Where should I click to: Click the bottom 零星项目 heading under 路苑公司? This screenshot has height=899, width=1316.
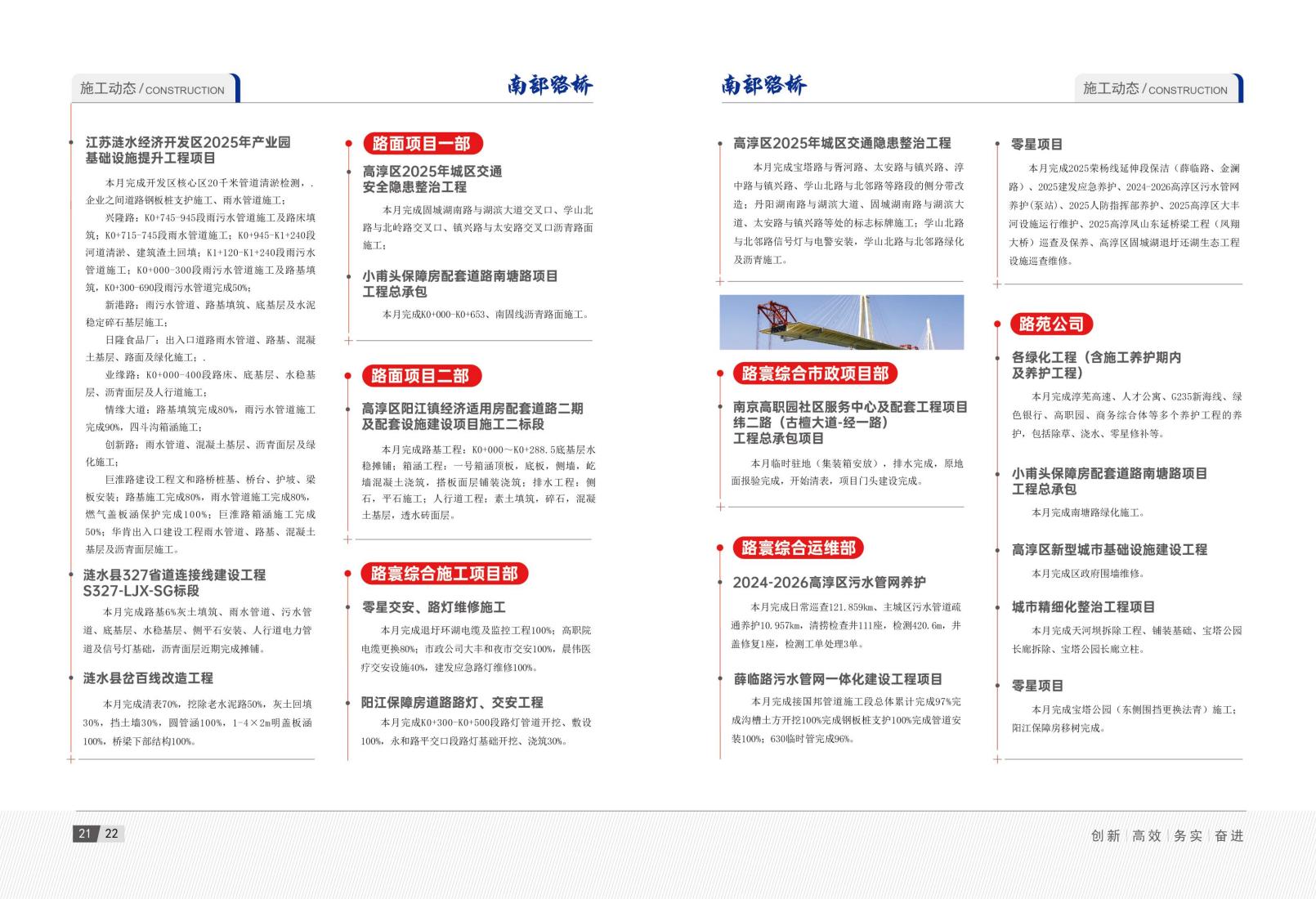[x=1036, y=687]
